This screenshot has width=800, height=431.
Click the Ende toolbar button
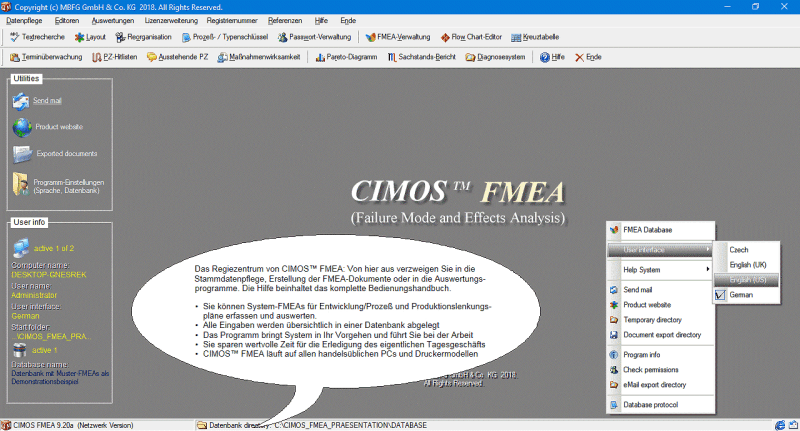tap(588, 57)
